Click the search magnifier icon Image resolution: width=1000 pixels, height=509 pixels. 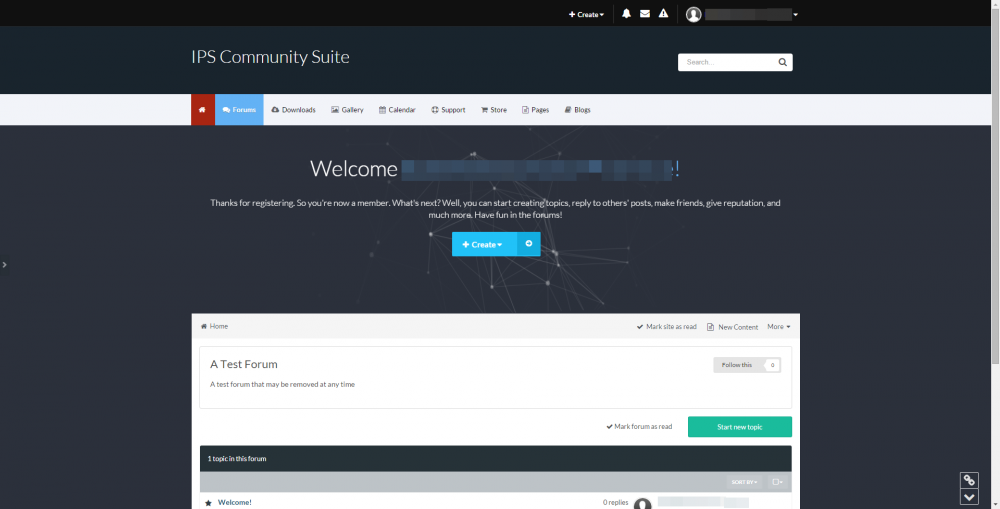[x=782, y=62]
